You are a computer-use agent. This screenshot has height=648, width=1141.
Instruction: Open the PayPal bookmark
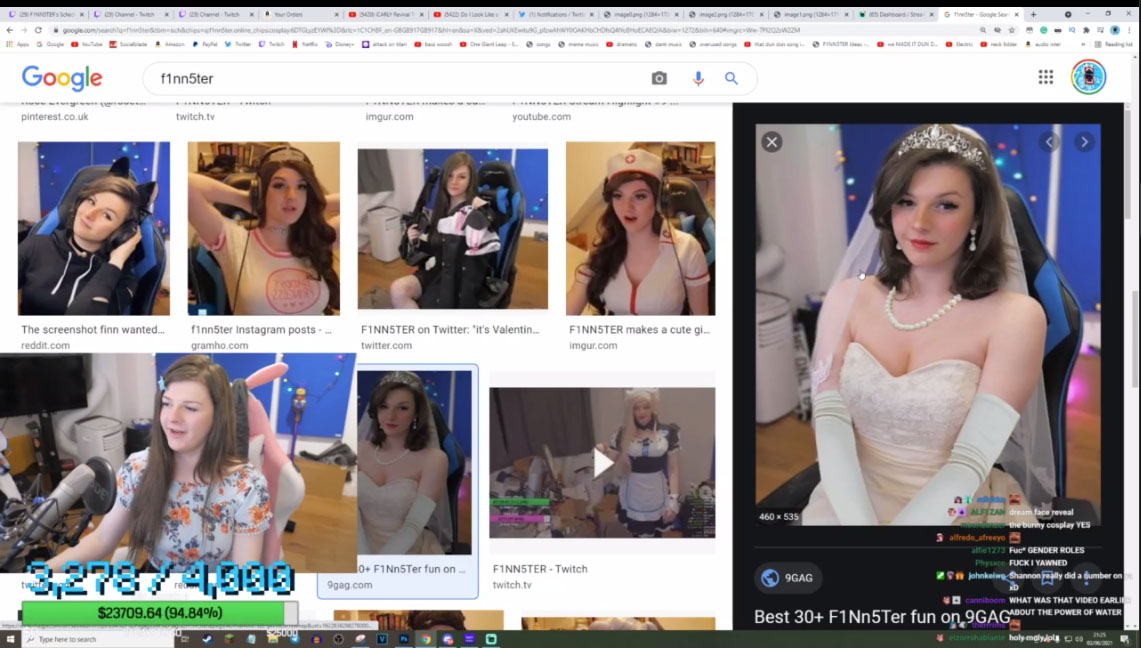(x=205, y=44)
